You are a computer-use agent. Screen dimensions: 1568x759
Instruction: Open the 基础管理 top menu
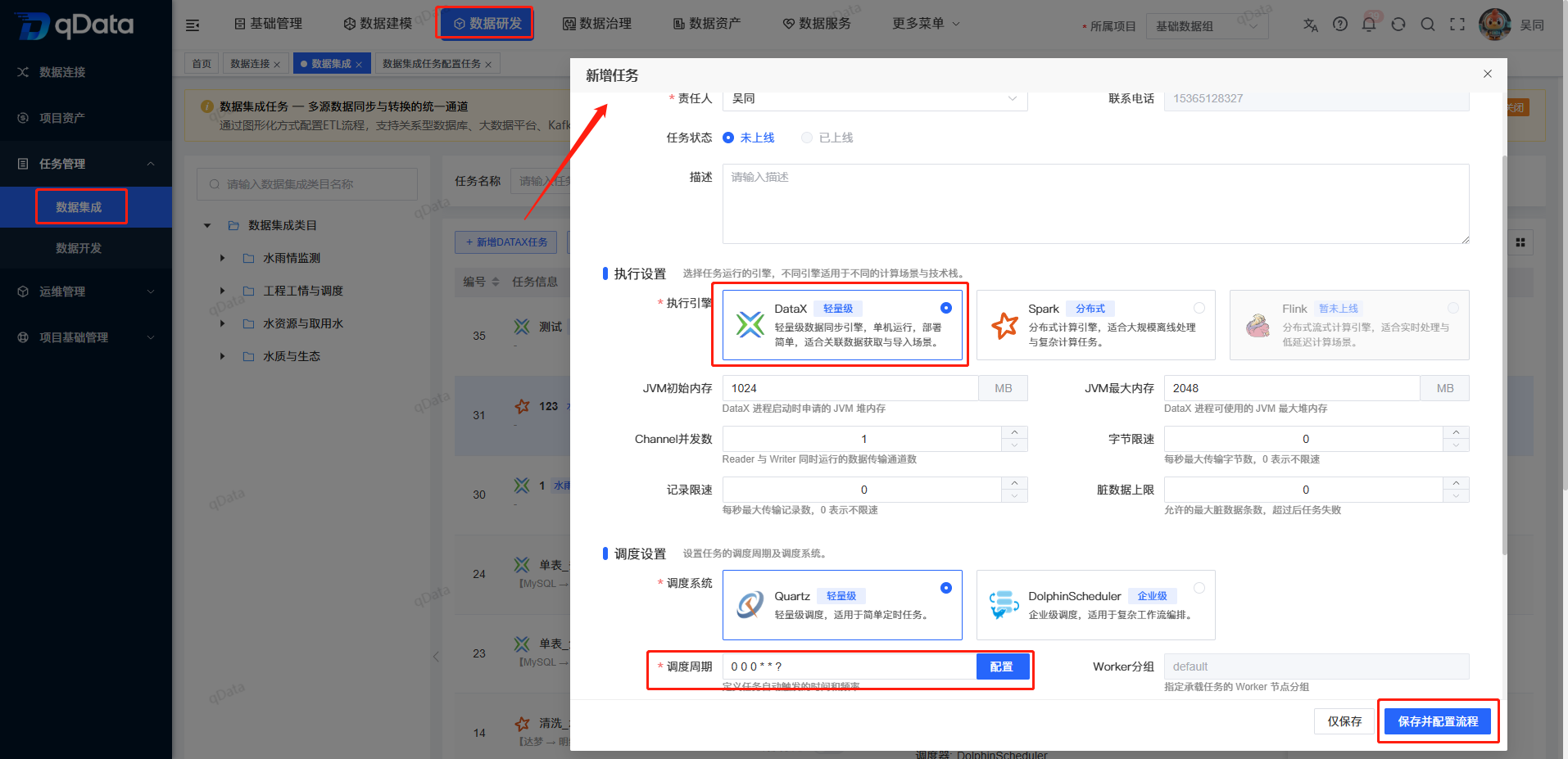[x=268, y=24]
